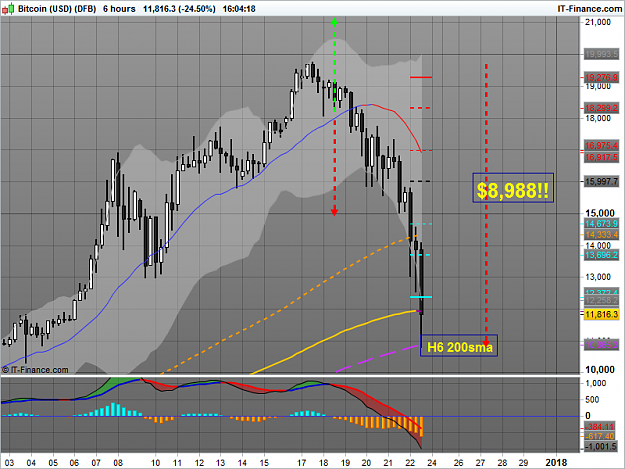Click date 20 on the time axis
The image size is (625, 469).
pyautogui.click(x=367, y=463)
